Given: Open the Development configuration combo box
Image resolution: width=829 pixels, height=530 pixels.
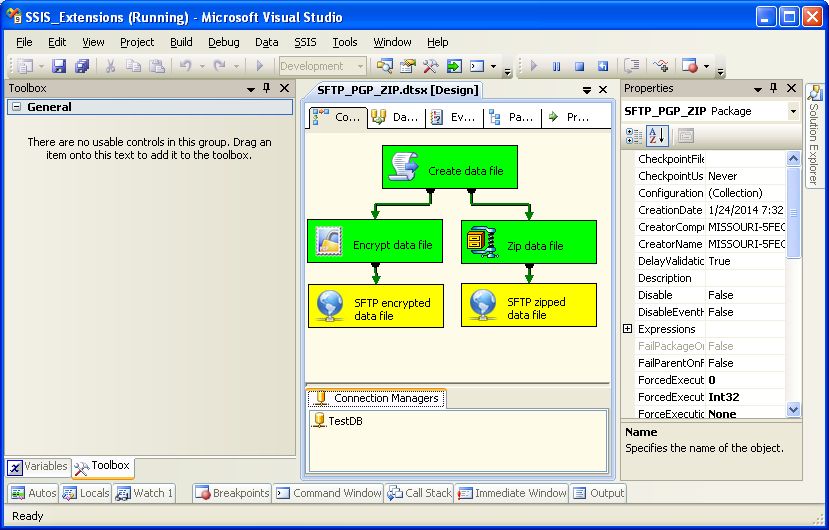Looking at the screenshot, I should [x=323, y=66].
